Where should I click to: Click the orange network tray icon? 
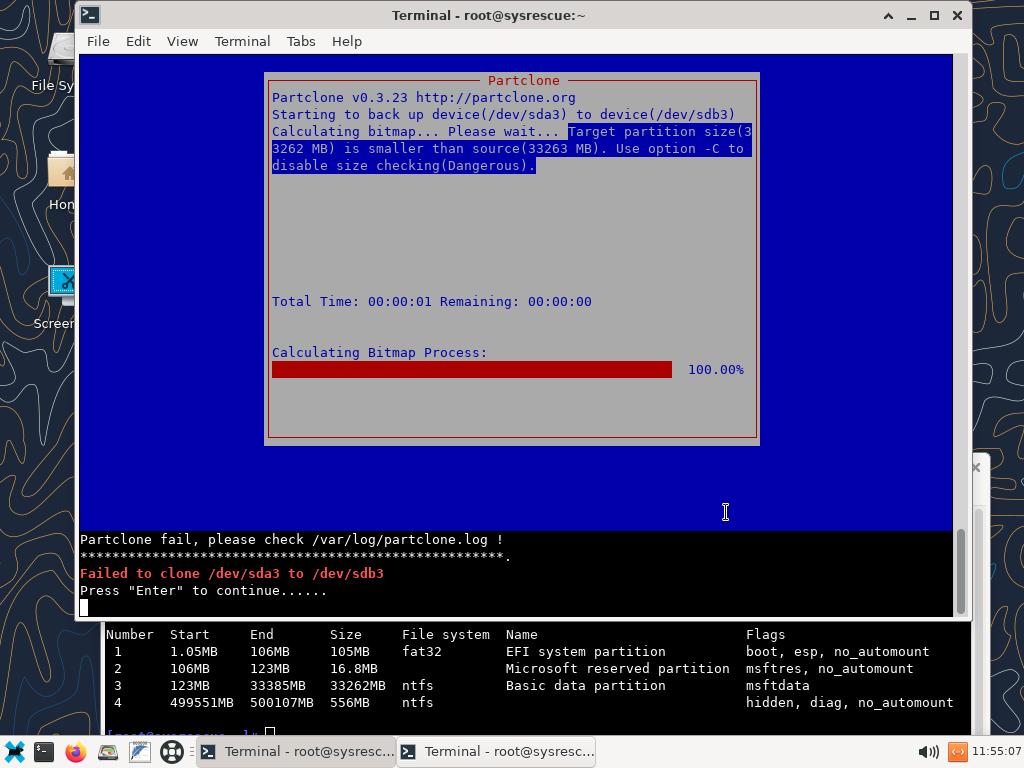(x=957, y=752)
